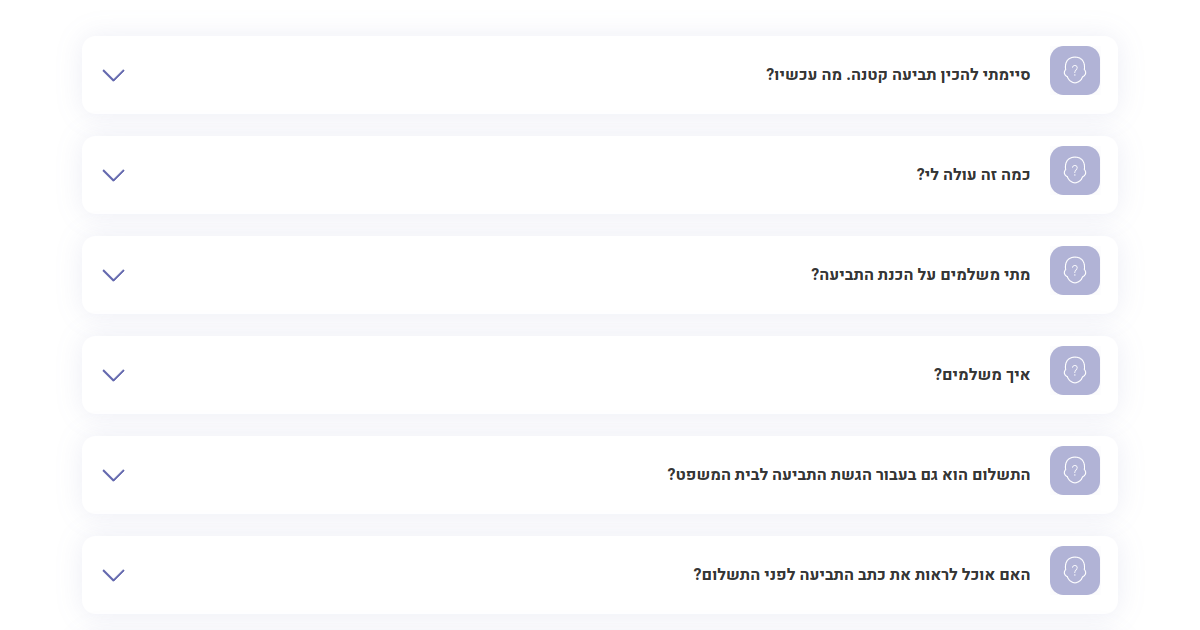Click the heading 'מתי משלמים על הכנת התביעה?'
The height and width of the screenshot is (630, 1200).
tap(920, 275)
